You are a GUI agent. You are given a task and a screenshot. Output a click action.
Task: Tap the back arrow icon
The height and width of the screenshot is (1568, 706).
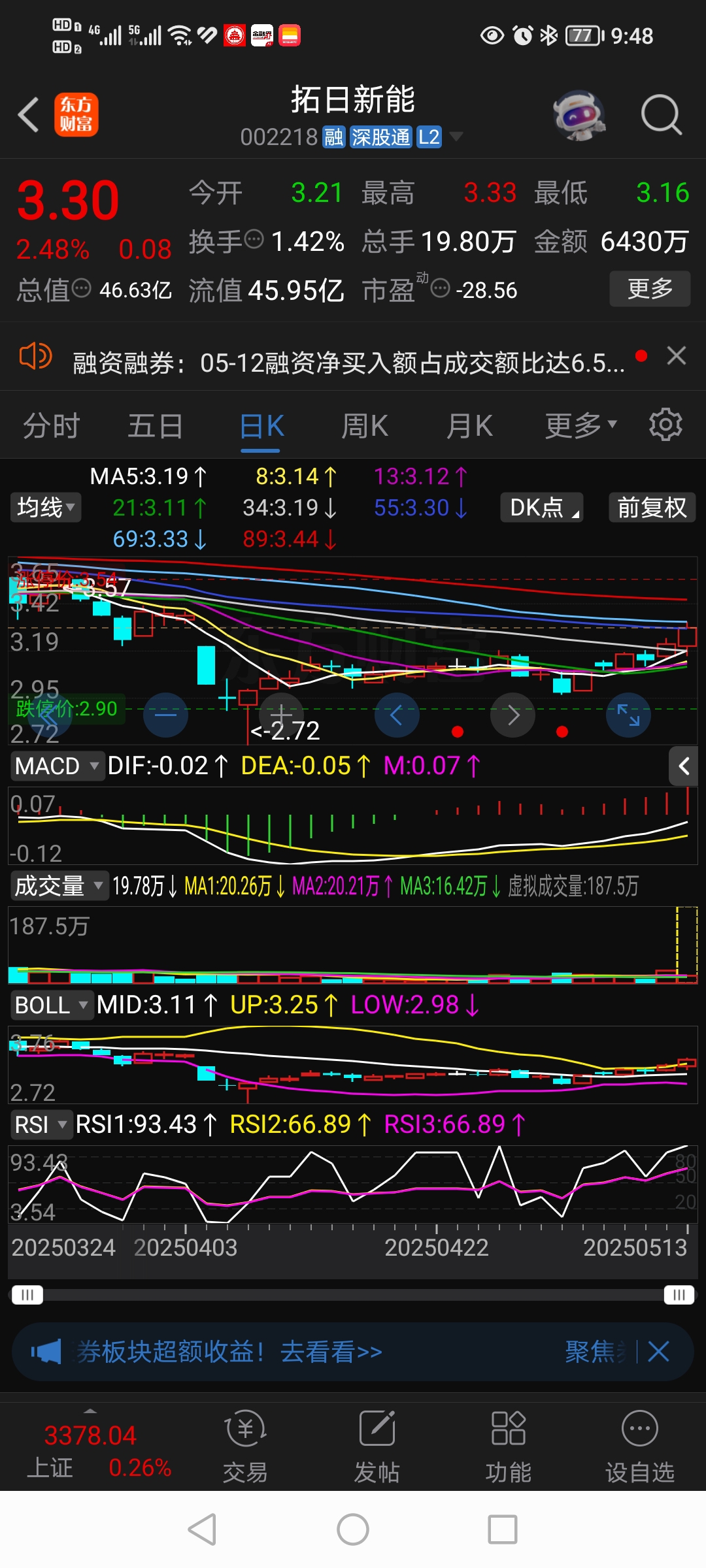point(29,115)
